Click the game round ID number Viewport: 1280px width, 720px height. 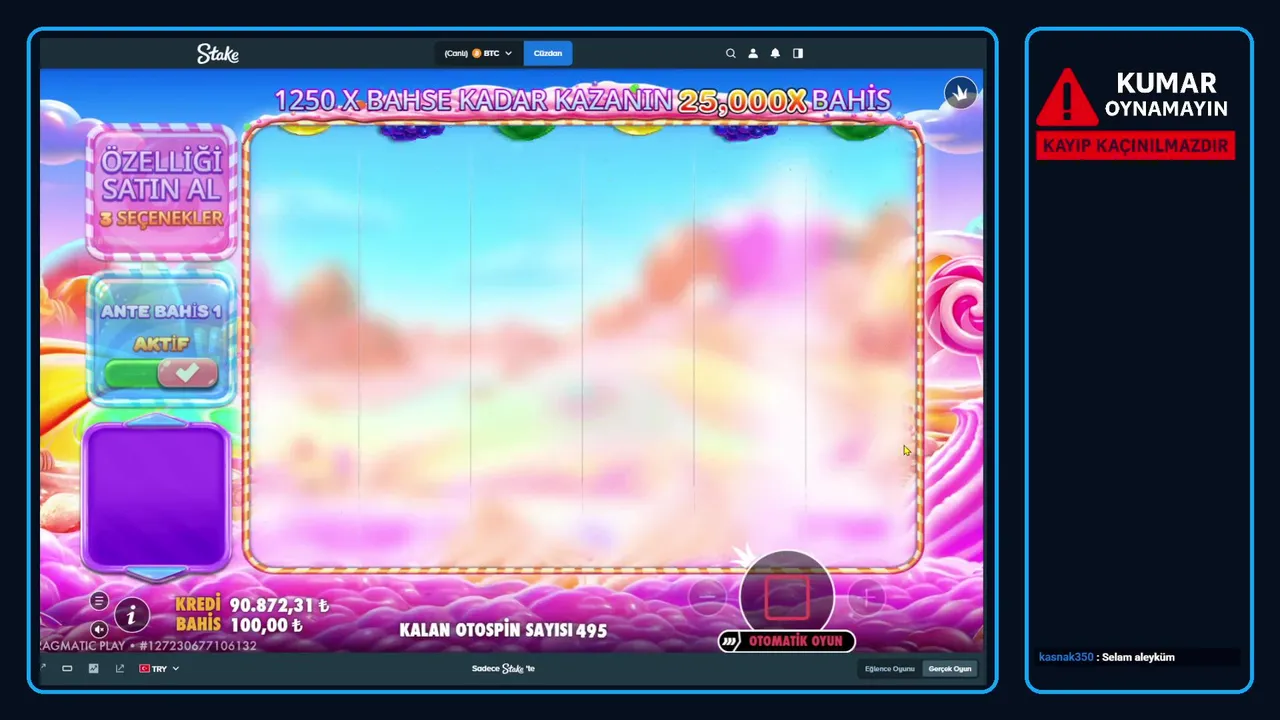[198, 646]
